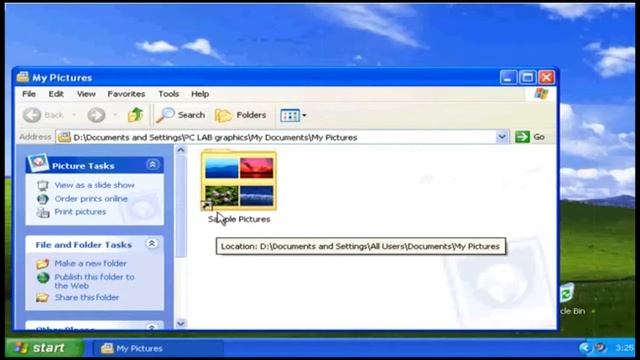Viewport: 640px width, 360px height.
Task: Click the Go button
Action: pos(531,137)
